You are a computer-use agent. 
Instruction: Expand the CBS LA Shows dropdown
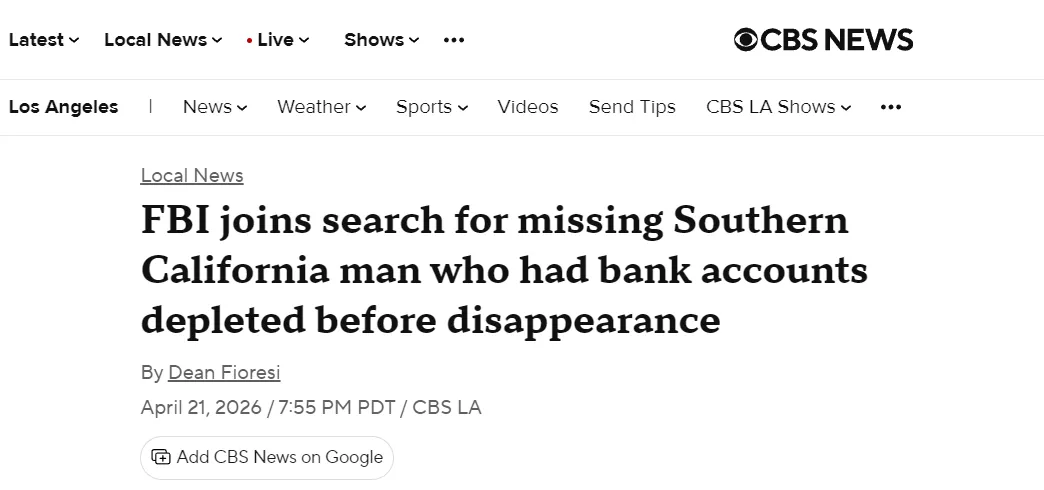pyautogui.click(x=778, y=107)
